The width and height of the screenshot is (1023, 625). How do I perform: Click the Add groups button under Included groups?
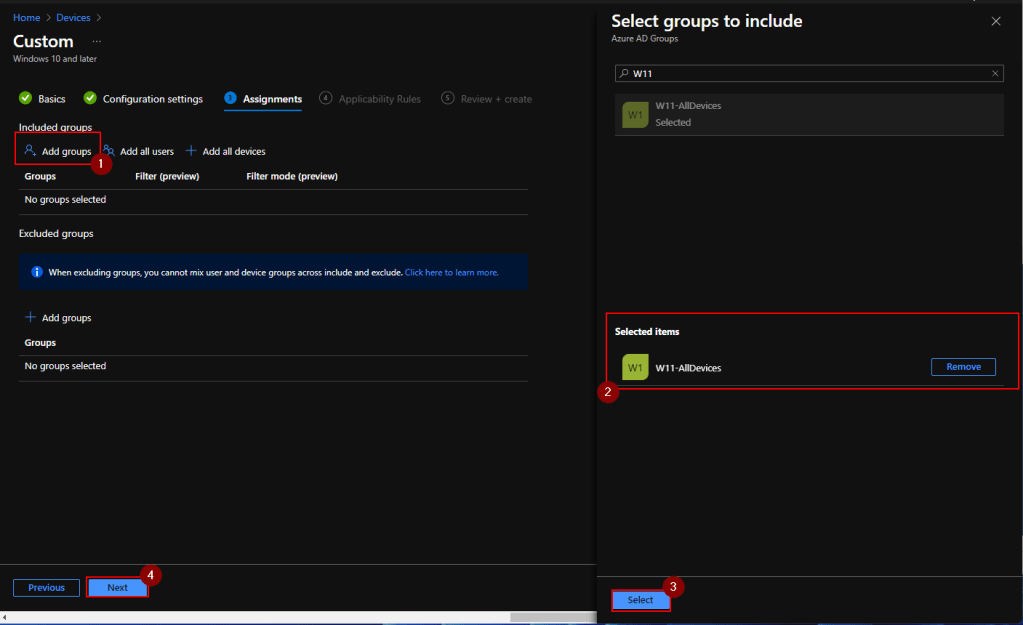coord(58,151)
